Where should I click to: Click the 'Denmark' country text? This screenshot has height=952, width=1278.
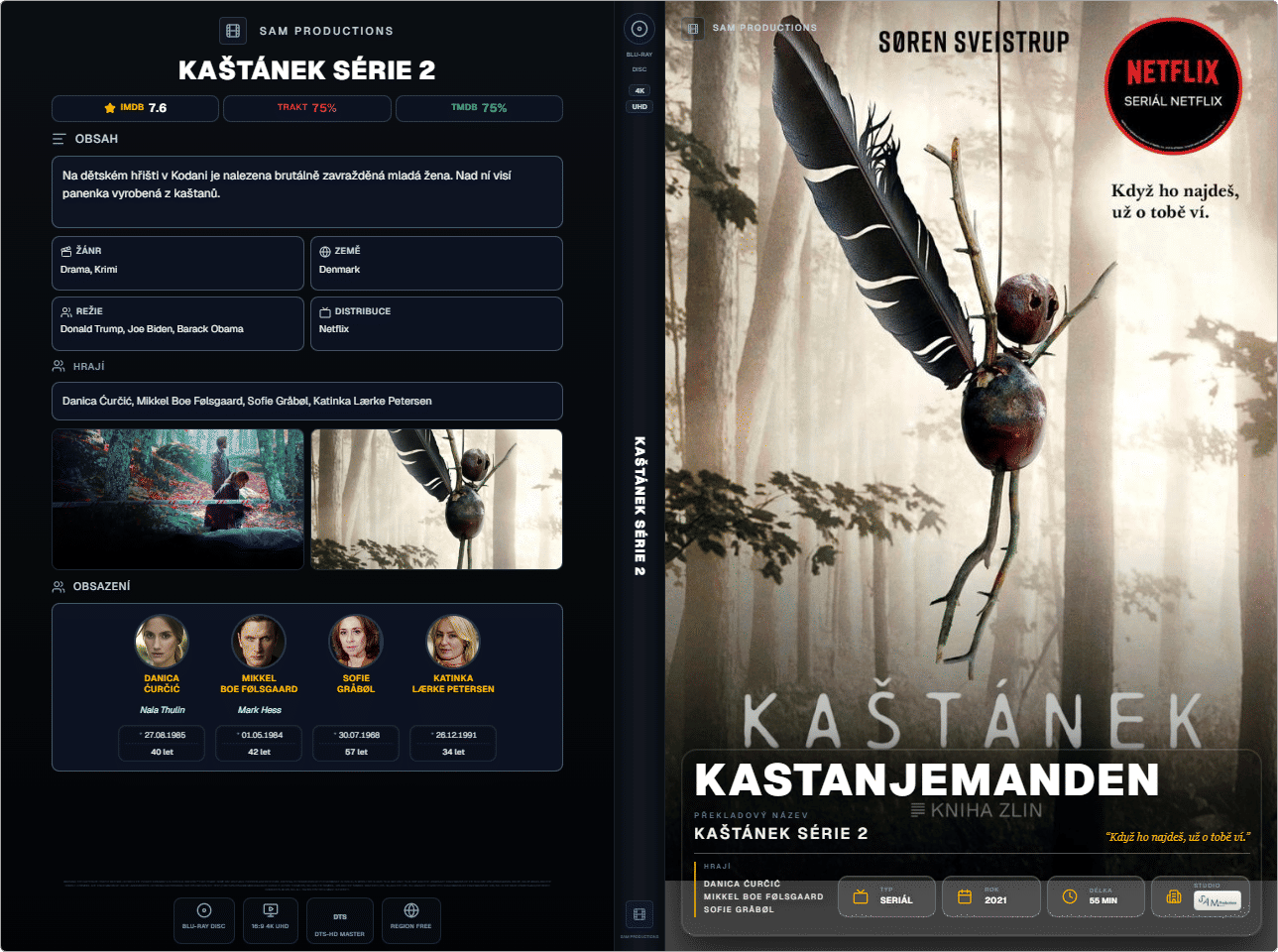(339, 270)
